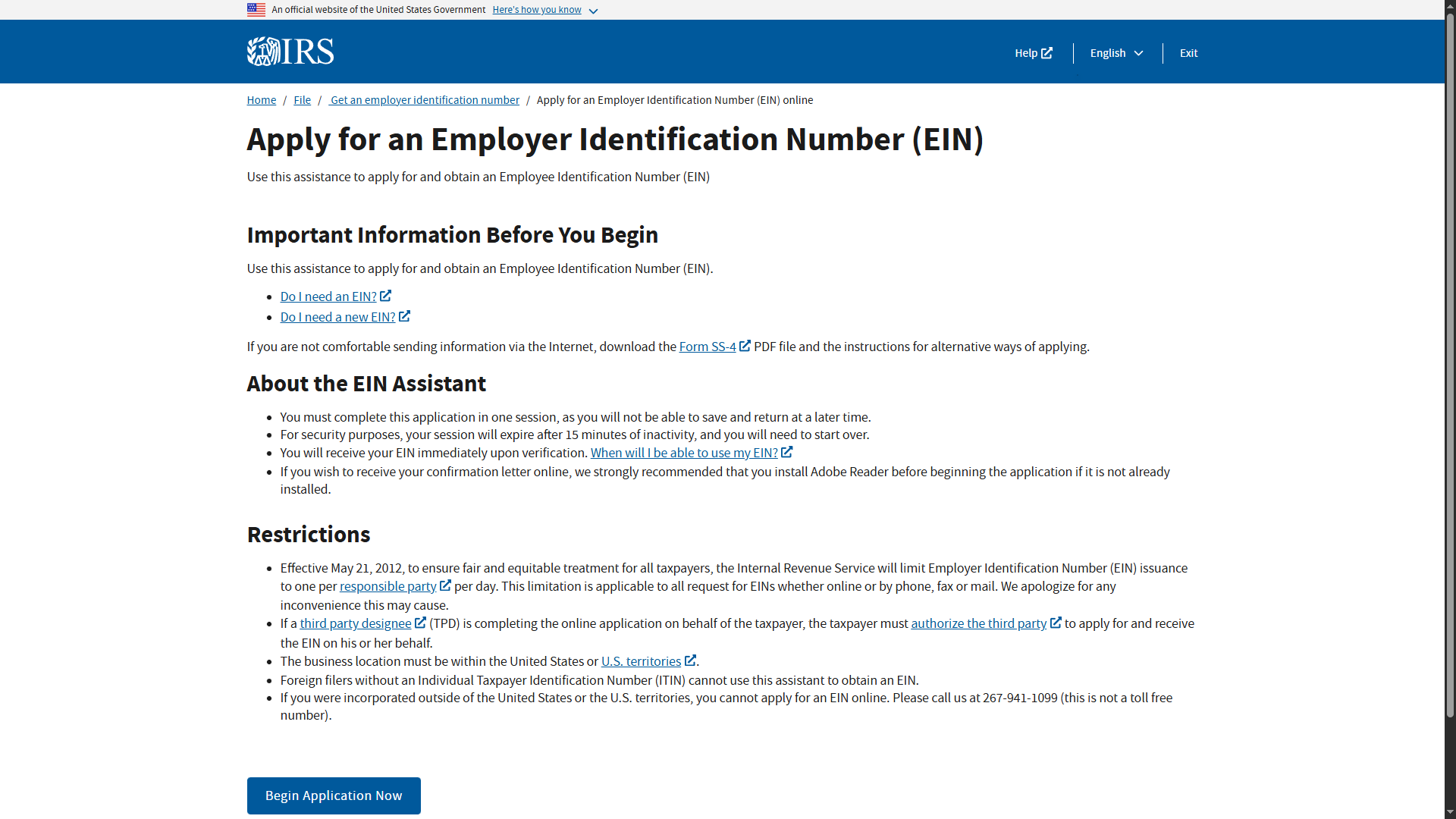Click the IRS logo

(290, 51)
